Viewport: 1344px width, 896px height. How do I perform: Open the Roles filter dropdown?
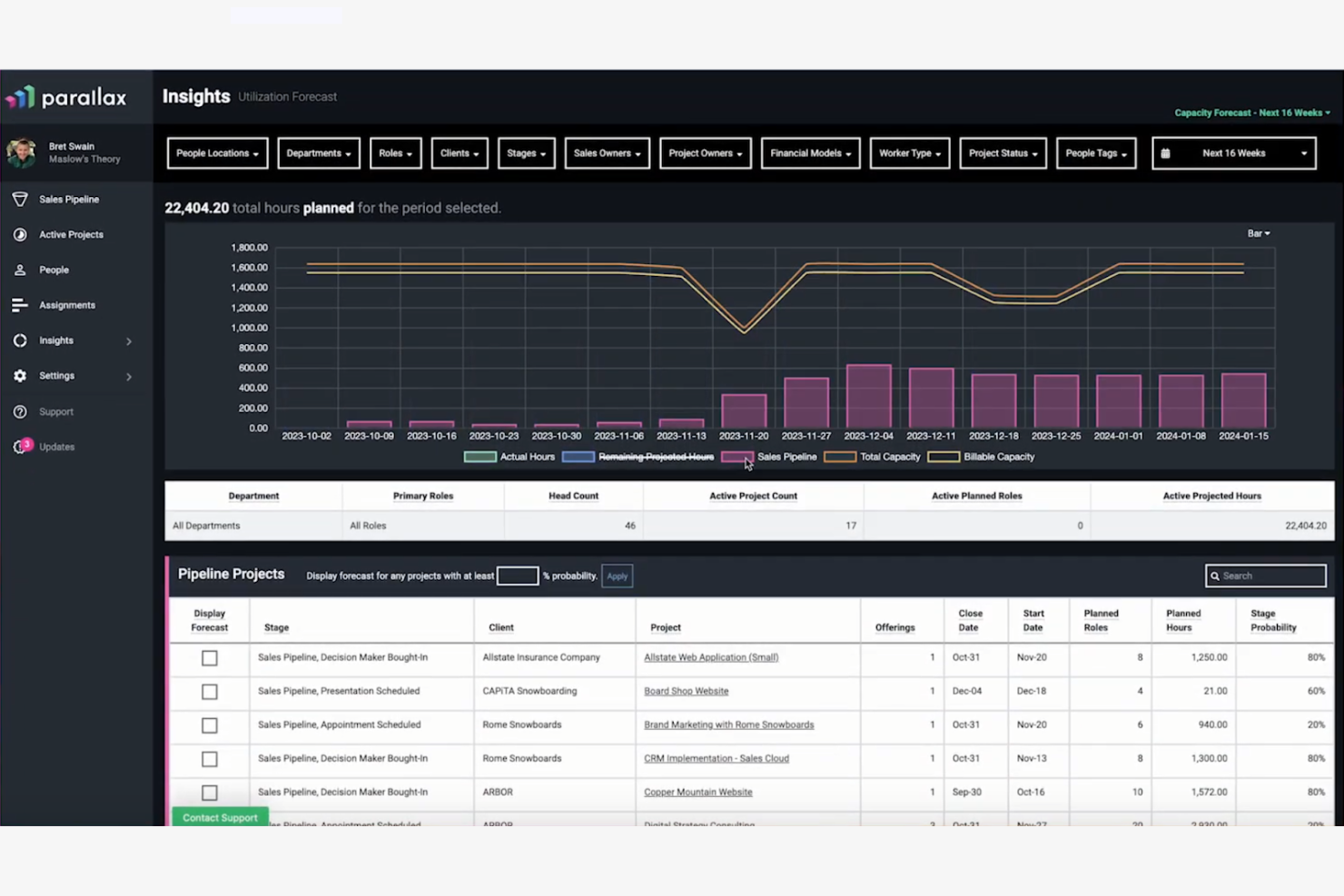pyautogui.click(x=395, y=153)
